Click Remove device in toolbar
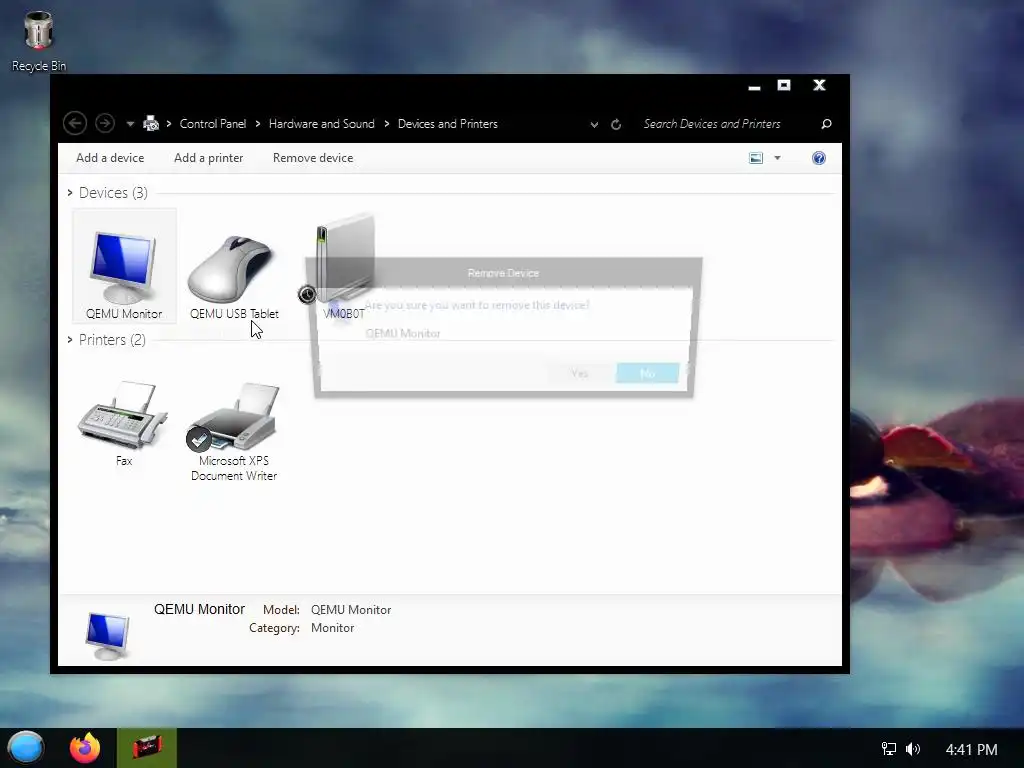Viewport: 1024px width, 768px height. [313, 158]
